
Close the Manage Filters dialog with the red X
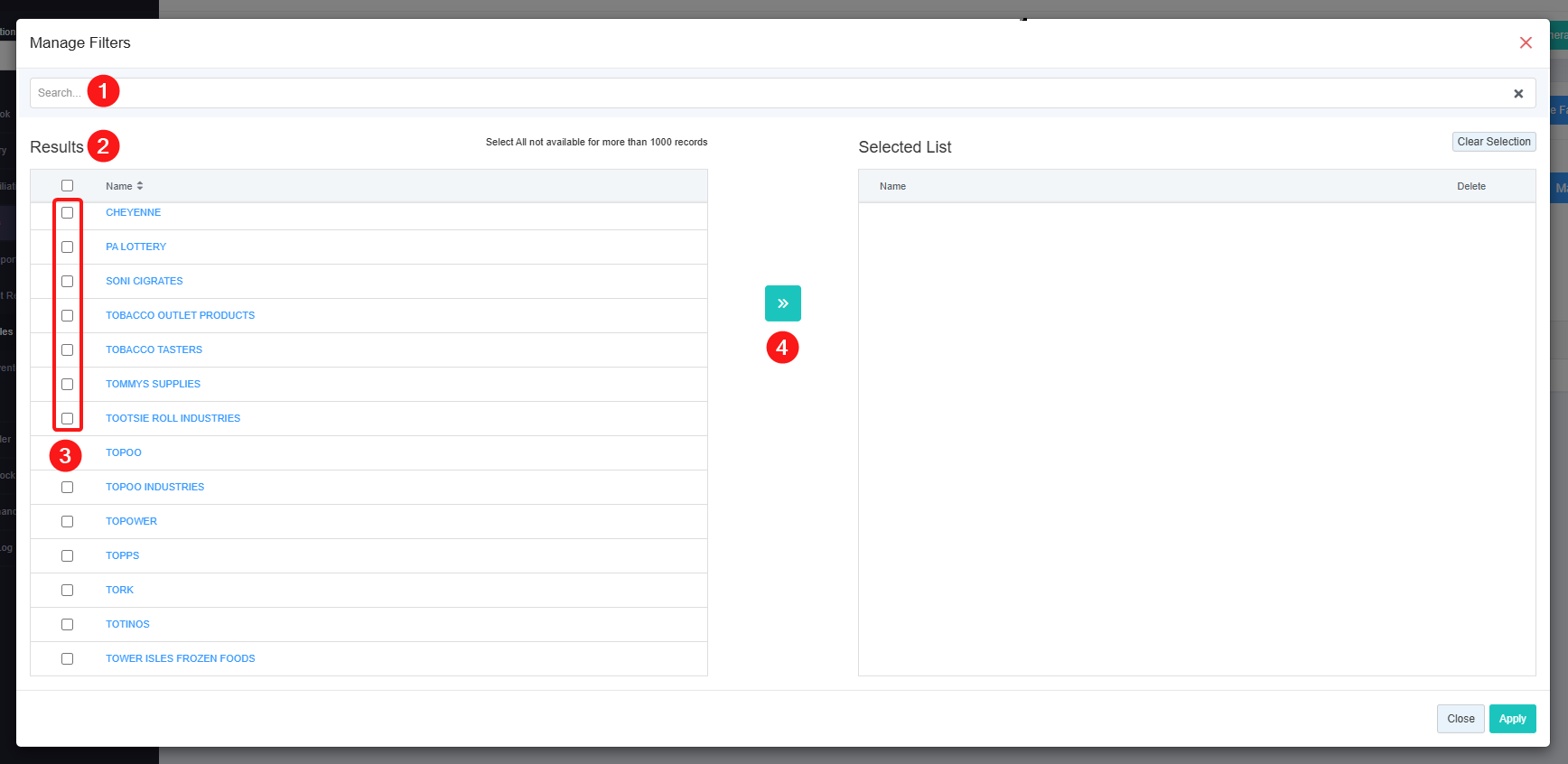click(x=1526, y=42)
